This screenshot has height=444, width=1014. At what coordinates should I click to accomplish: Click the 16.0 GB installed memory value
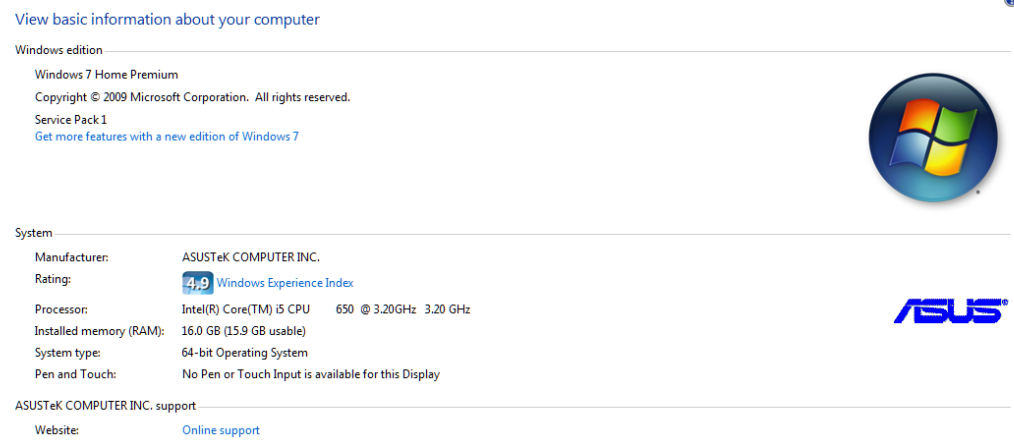tap(243, 331)
